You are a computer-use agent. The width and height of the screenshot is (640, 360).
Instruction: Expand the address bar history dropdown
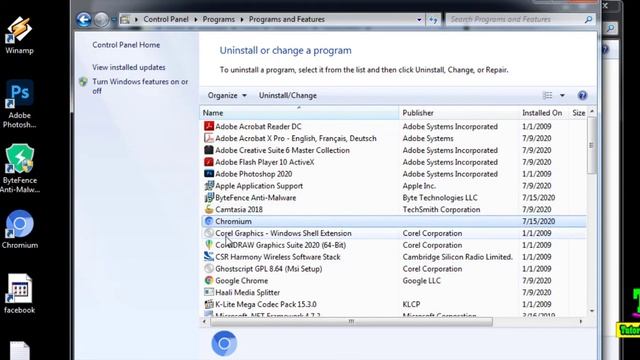pos(419,20)
